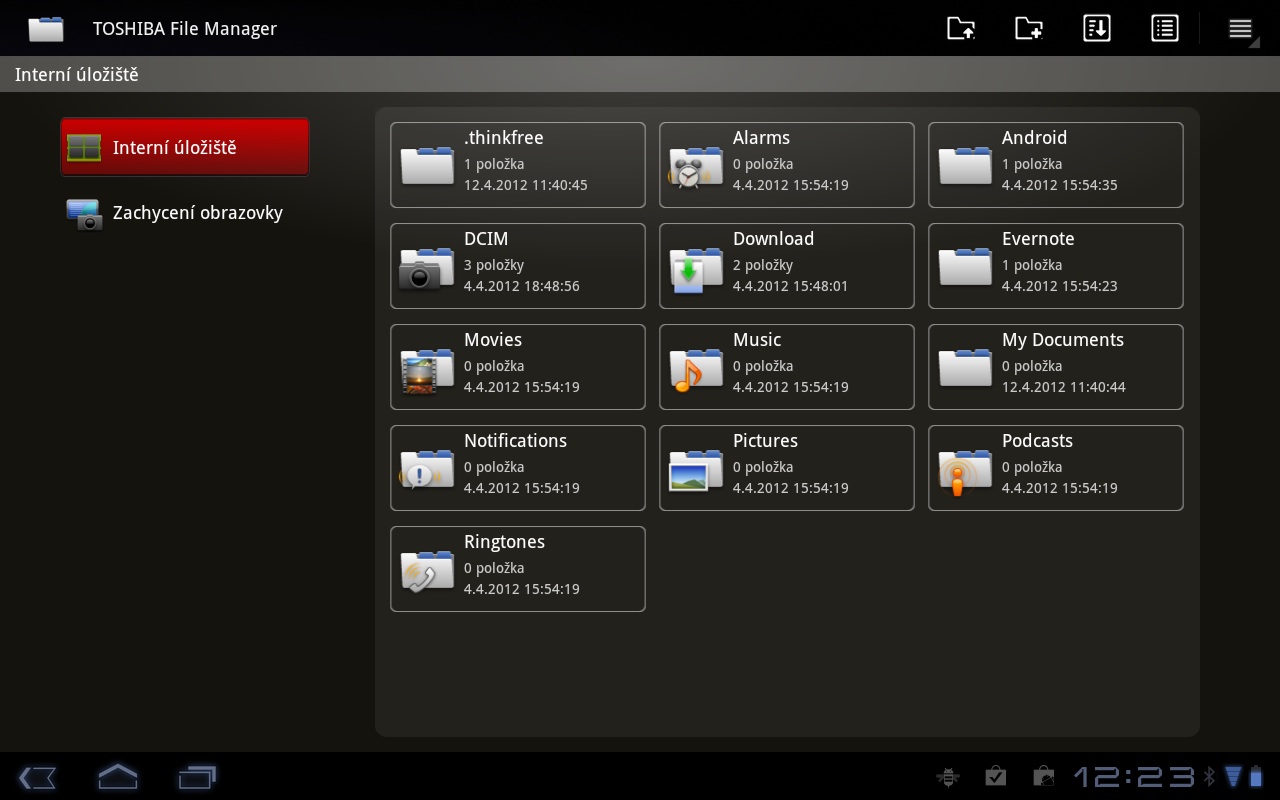Screen dimensions: 1280x800
Task: Tap the battery status icon
Action: [x=1257, y=776]
